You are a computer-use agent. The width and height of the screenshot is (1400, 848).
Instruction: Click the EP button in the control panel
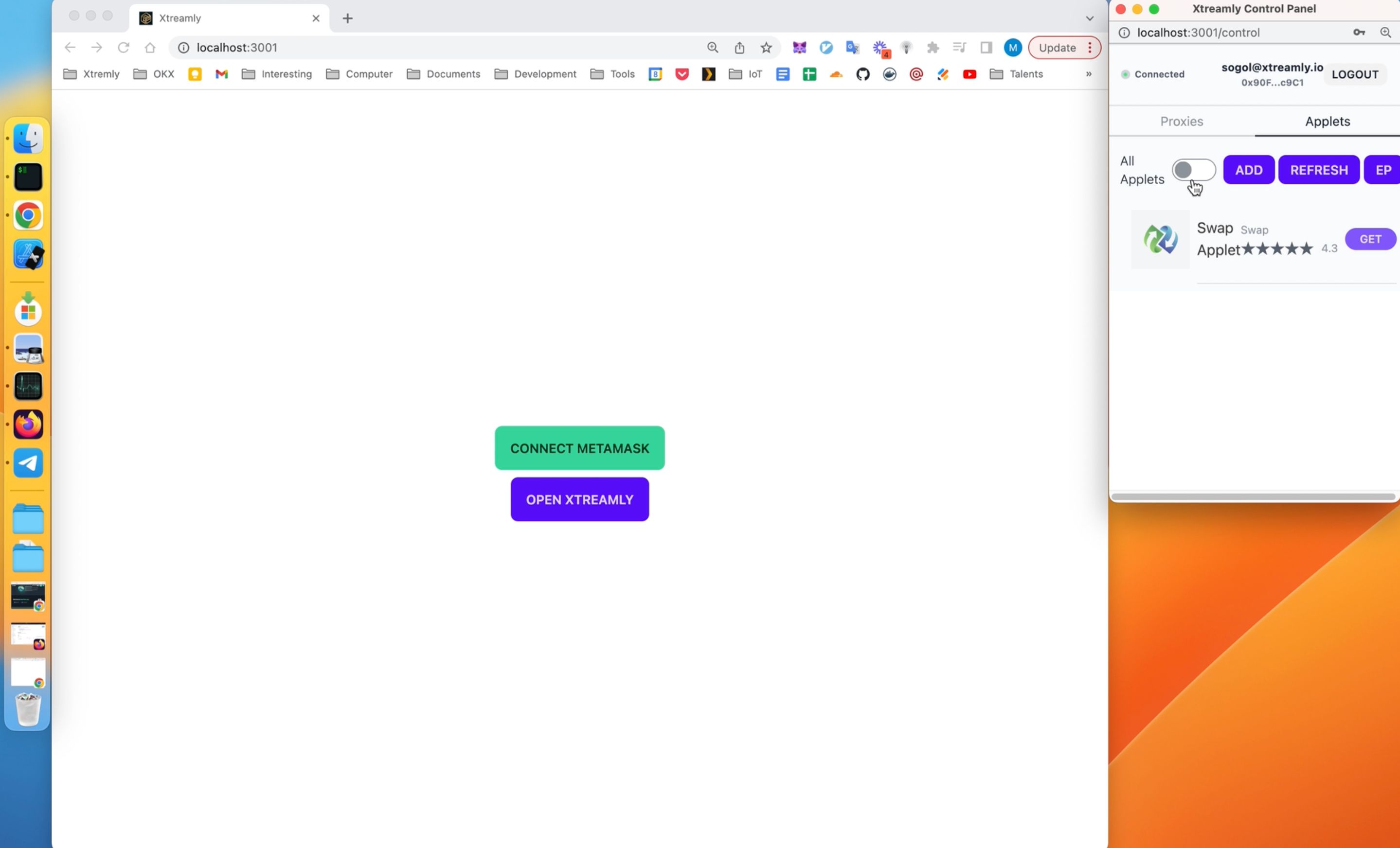tap(1383, 170)
